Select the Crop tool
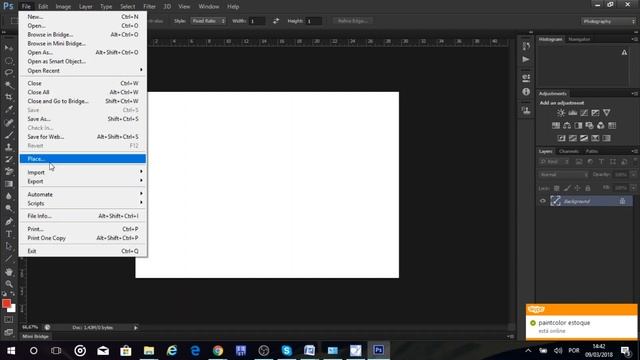This screenshot has width=640, height=360. [x=9, y=97]
